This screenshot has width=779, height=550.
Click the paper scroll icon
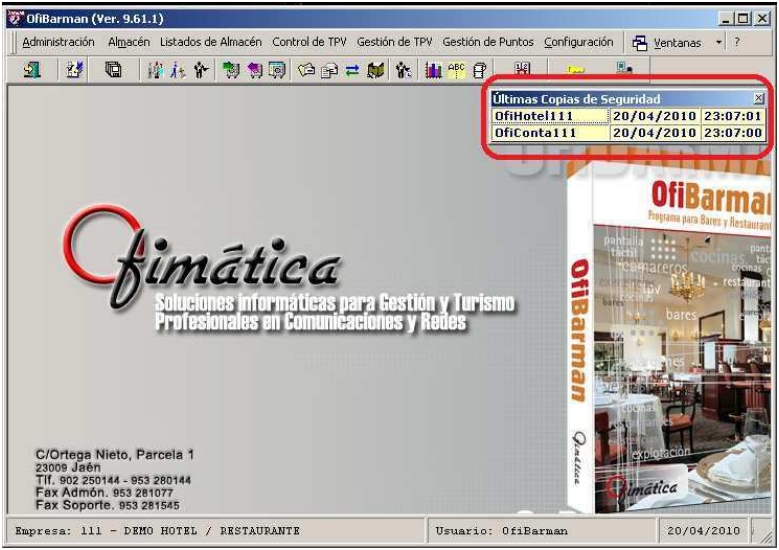click(479, 71)
